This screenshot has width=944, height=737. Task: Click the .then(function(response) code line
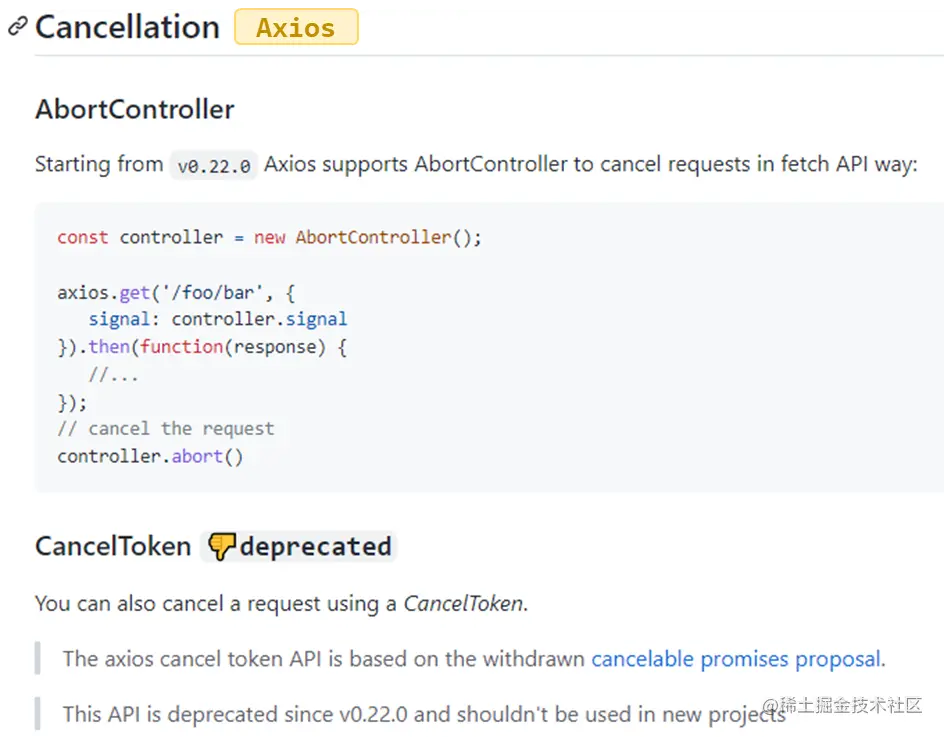tap(202, 347)
